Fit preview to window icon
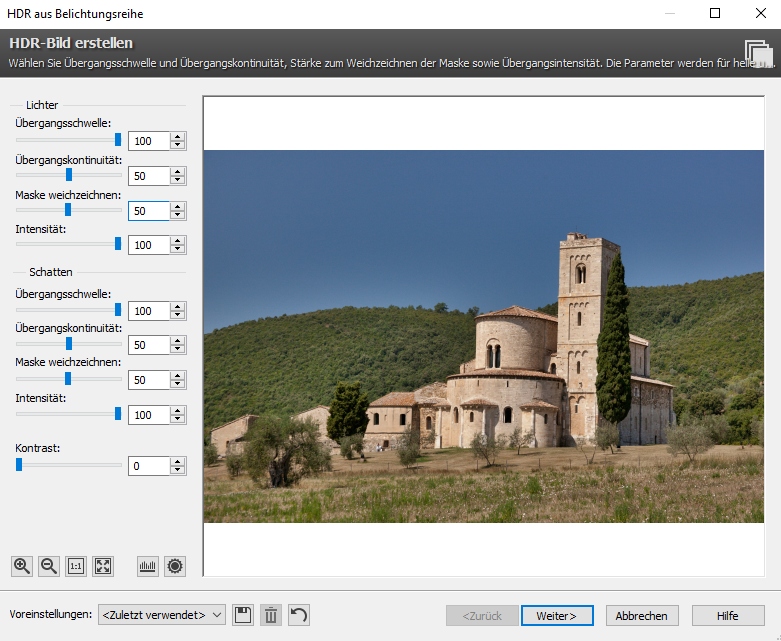781x641 pixels. click(103, 566)
